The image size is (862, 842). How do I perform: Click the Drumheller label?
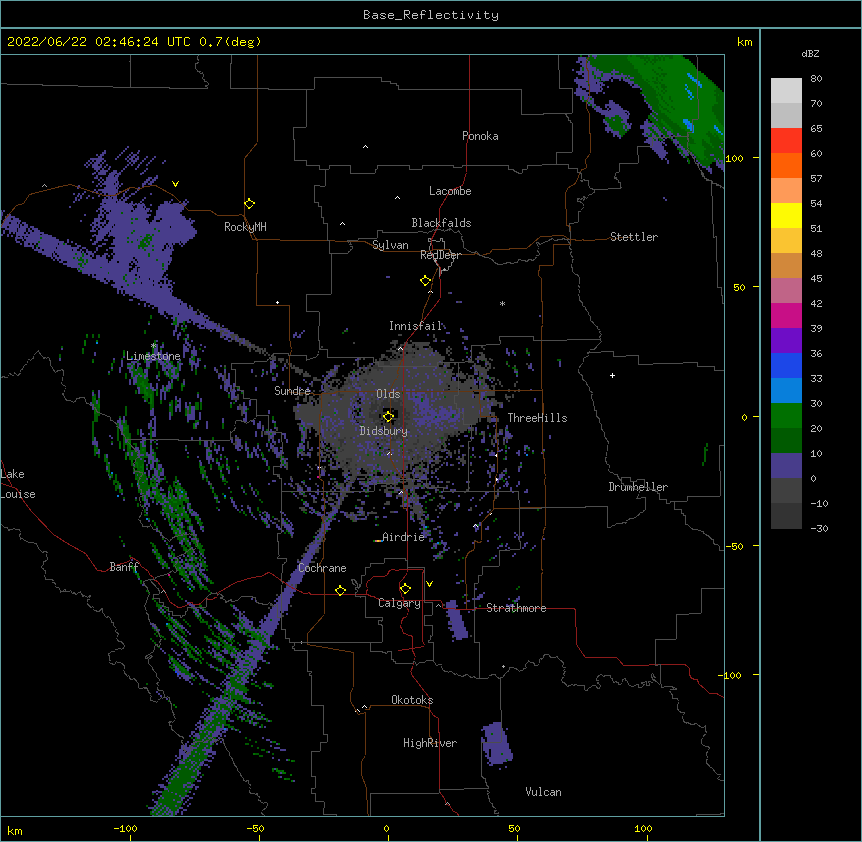point(638,487)
